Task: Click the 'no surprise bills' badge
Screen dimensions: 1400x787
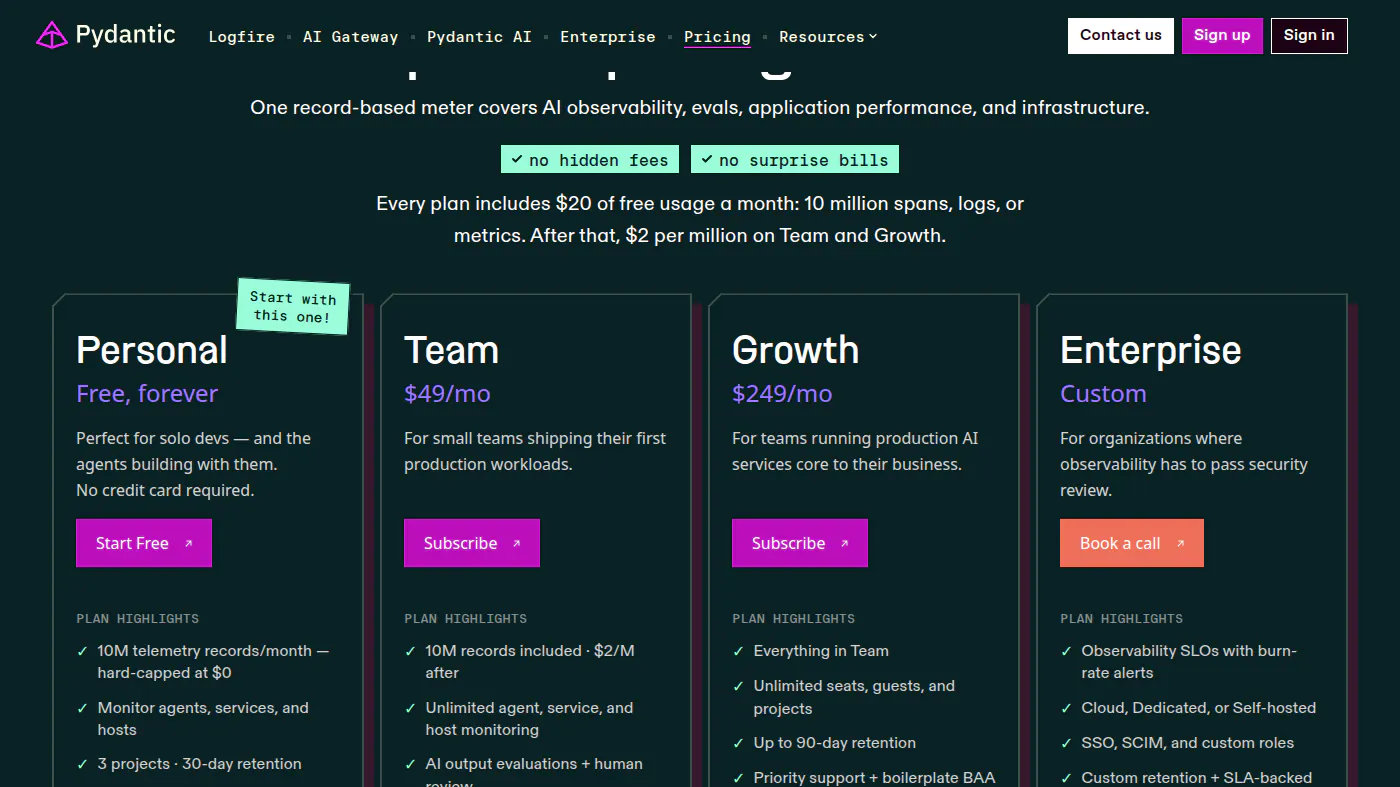Action: click(795, 160)
